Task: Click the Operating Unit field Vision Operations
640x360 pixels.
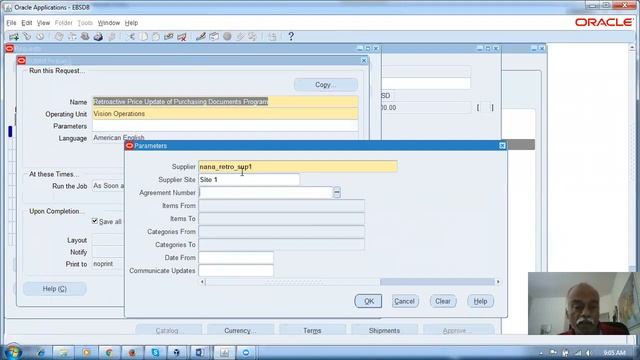Action: 225,114
